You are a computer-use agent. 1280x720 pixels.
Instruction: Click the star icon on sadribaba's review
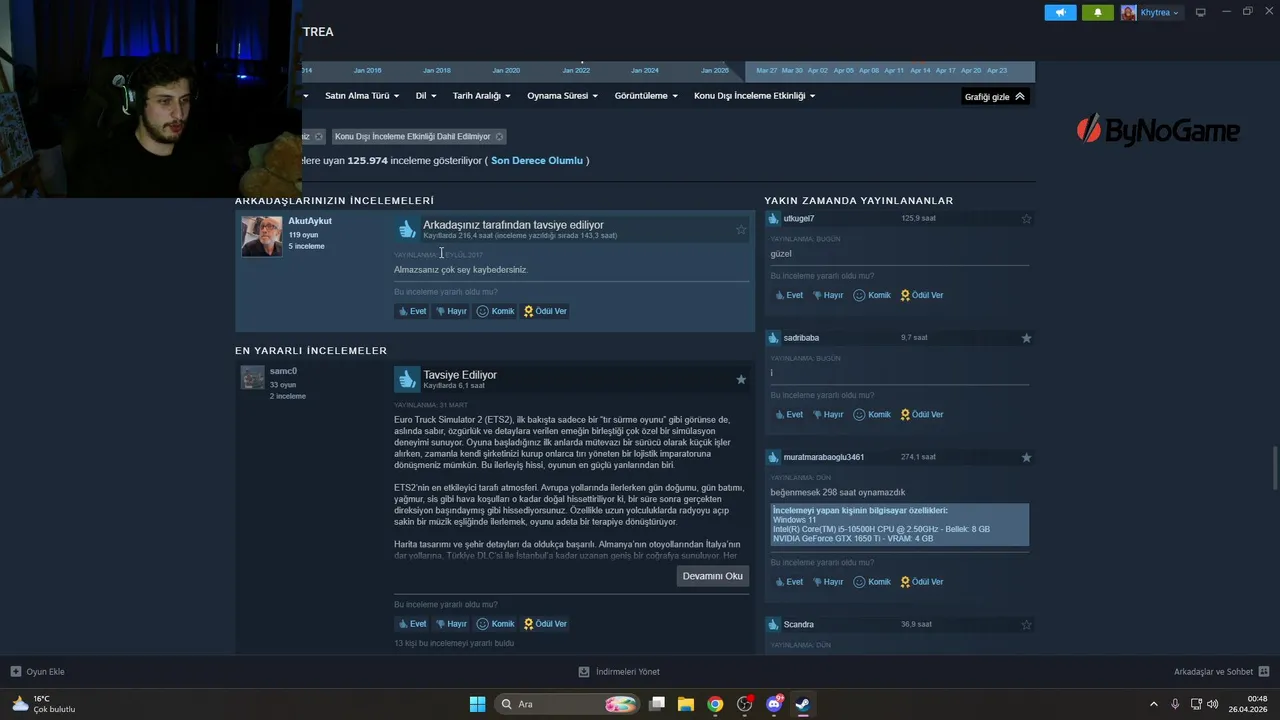pyautogui.click(x=1026, y=338)
